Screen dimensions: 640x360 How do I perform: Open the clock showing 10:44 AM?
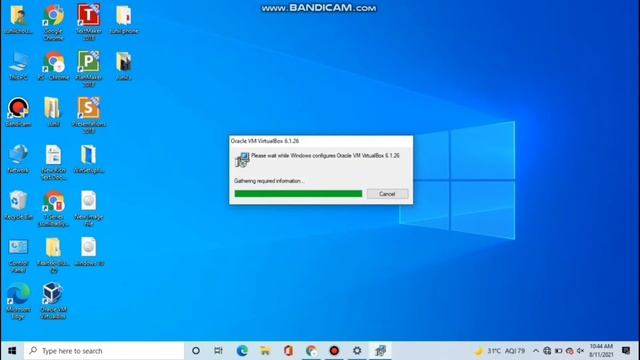click(x=601, y=351)
